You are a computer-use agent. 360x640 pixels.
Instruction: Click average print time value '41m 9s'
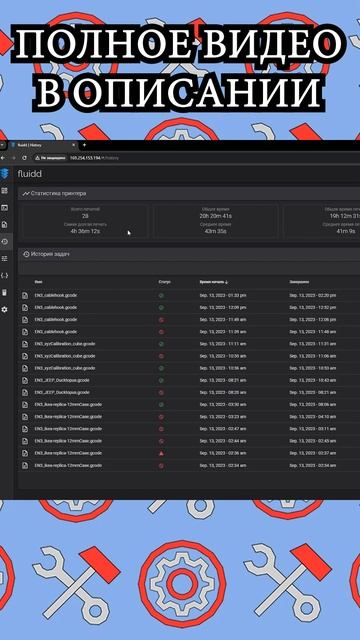(x=345, y=231)
